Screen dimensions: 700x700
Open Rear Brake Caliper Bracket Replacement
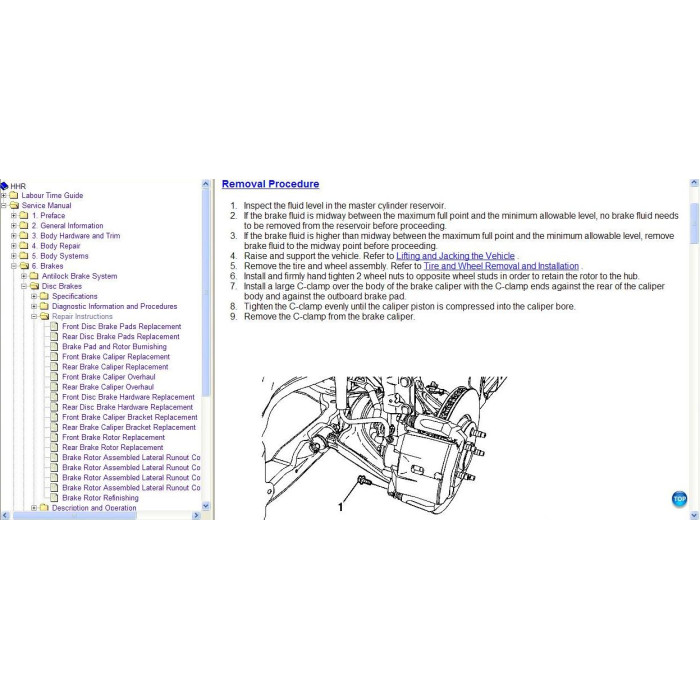click(x=129, y=427)
